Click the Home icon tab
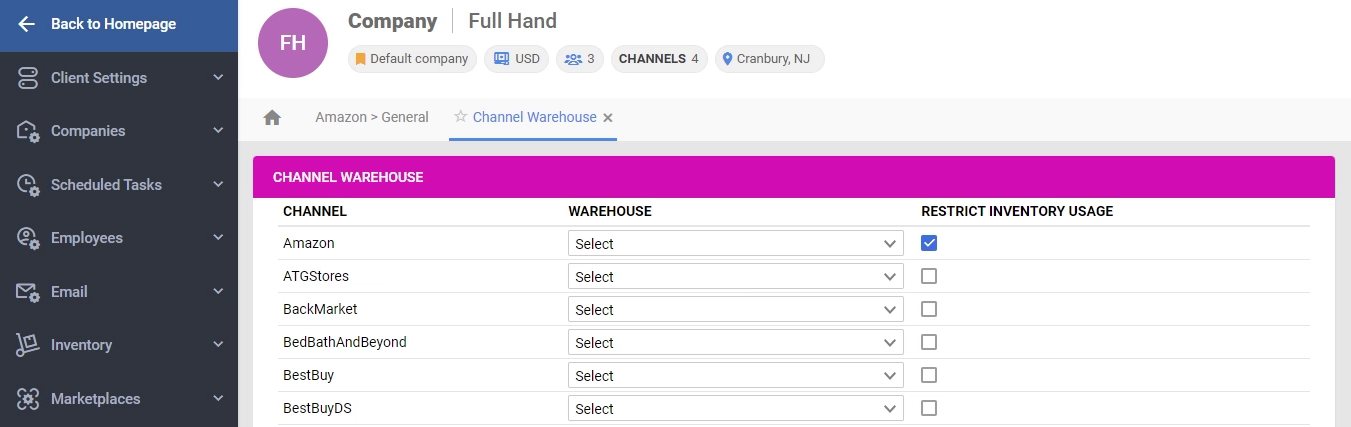This screenshot has width=1351, height=427. coord(272,118)
